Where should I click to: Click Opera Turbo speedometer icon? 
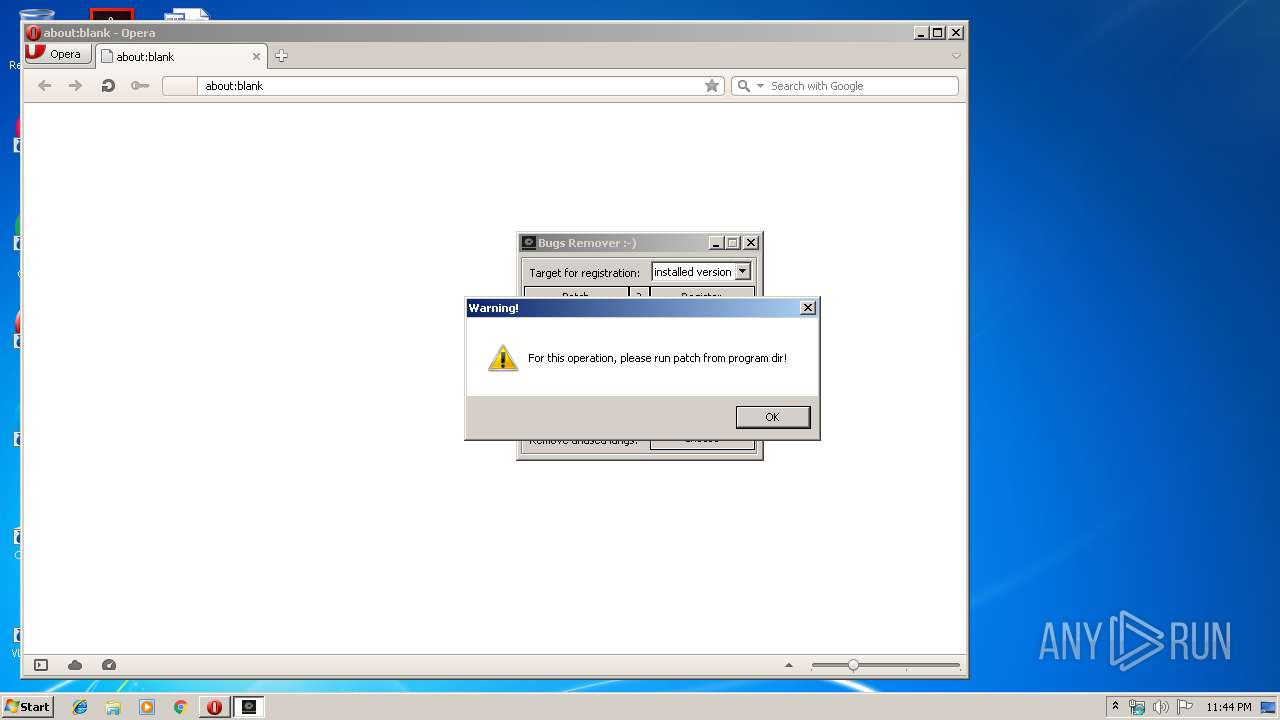click(109, 665)
